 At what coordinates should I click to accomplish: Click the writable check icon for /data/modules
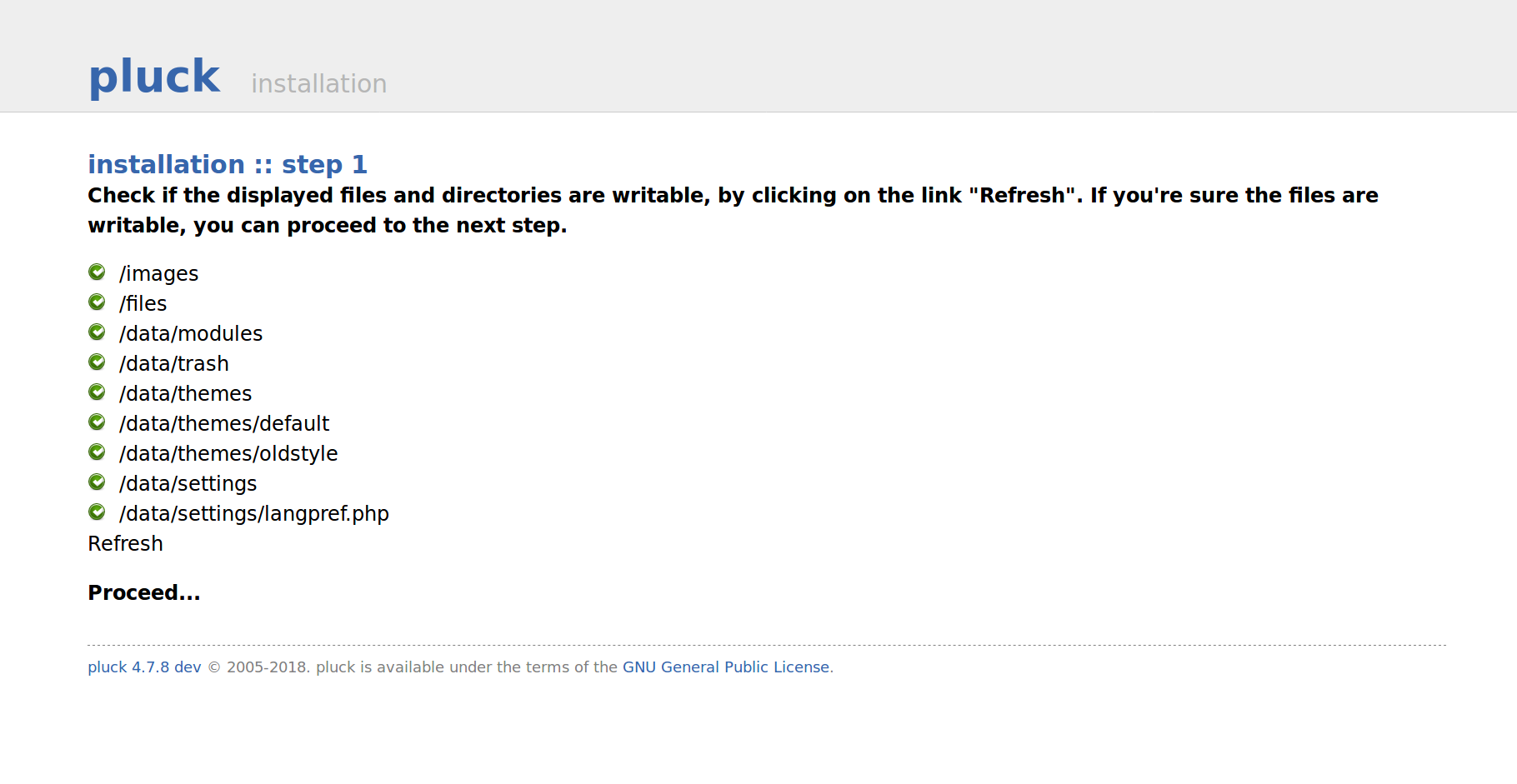click(x=97, y=332)
